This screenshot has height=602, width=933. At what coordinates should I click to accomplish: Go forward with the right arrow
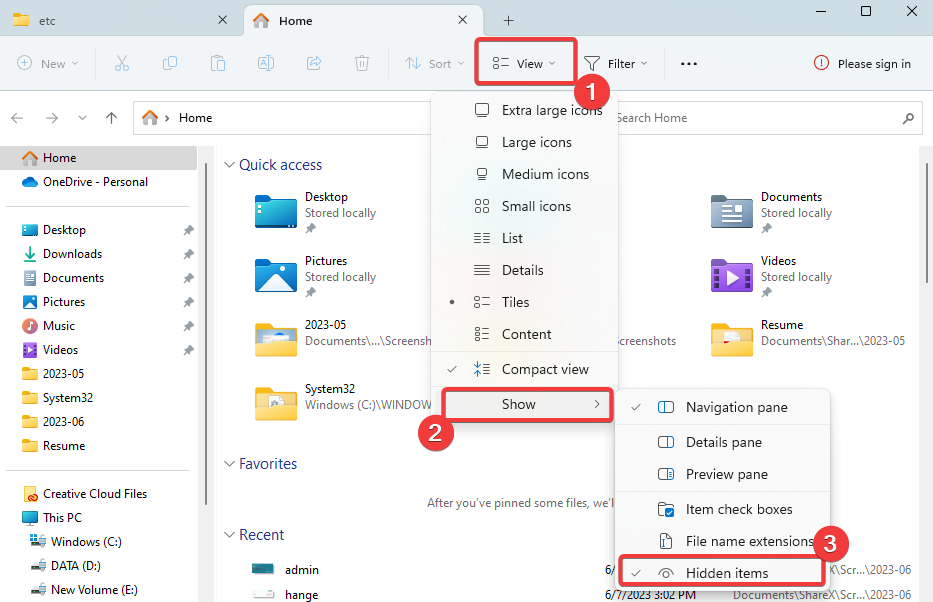[x=52, y=118]
